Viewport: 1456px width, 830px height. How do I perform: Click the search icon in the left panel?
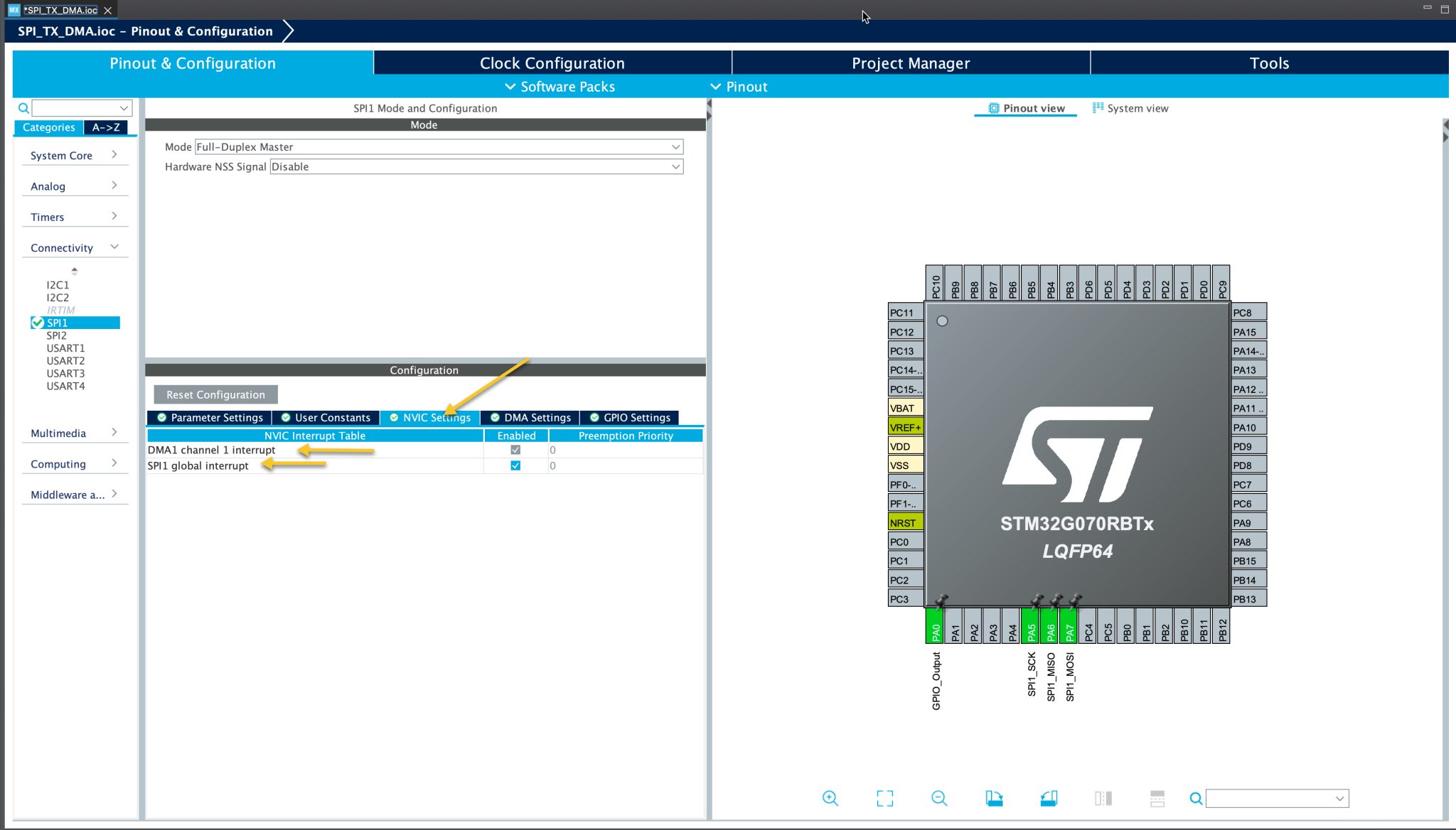[23, 108]
